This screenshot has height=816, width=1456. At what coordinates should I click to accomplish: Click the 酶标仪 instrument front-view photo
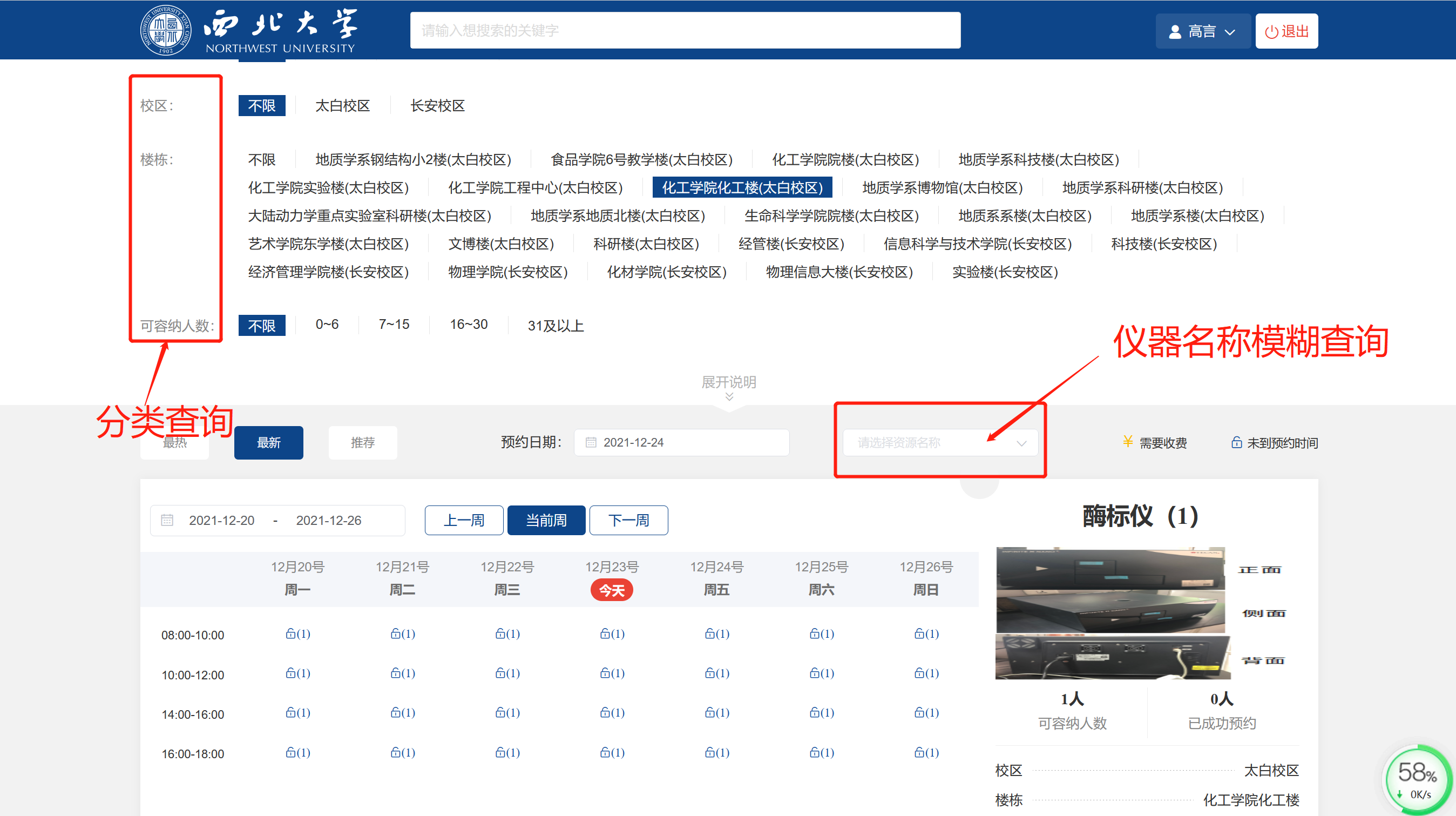pos(1109,568)
